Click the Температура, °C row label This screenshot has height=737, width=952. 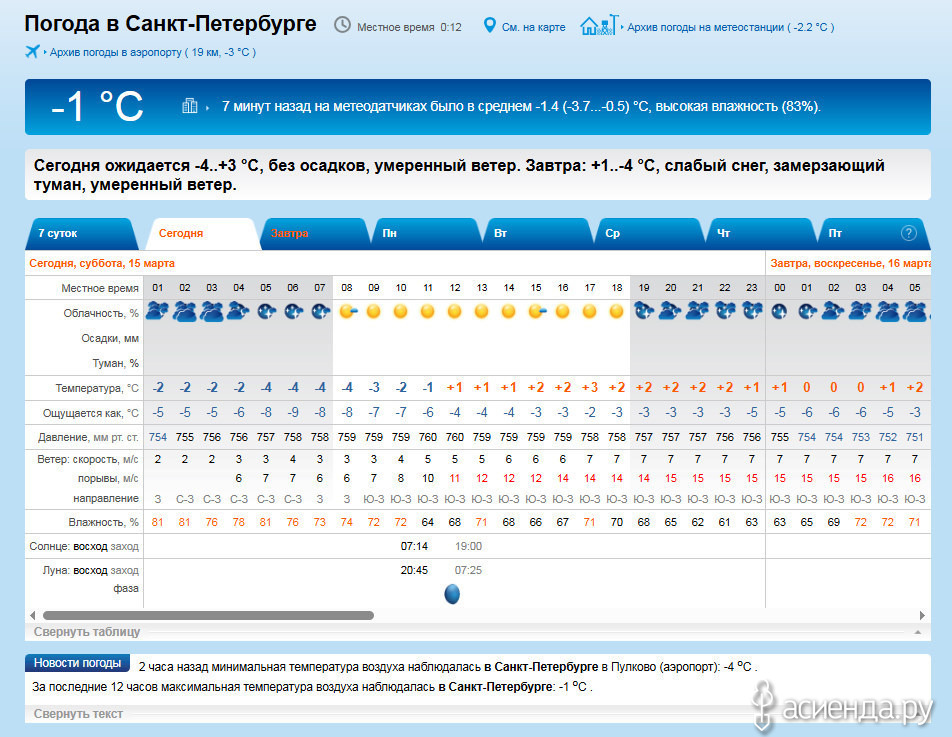point(97,388)
